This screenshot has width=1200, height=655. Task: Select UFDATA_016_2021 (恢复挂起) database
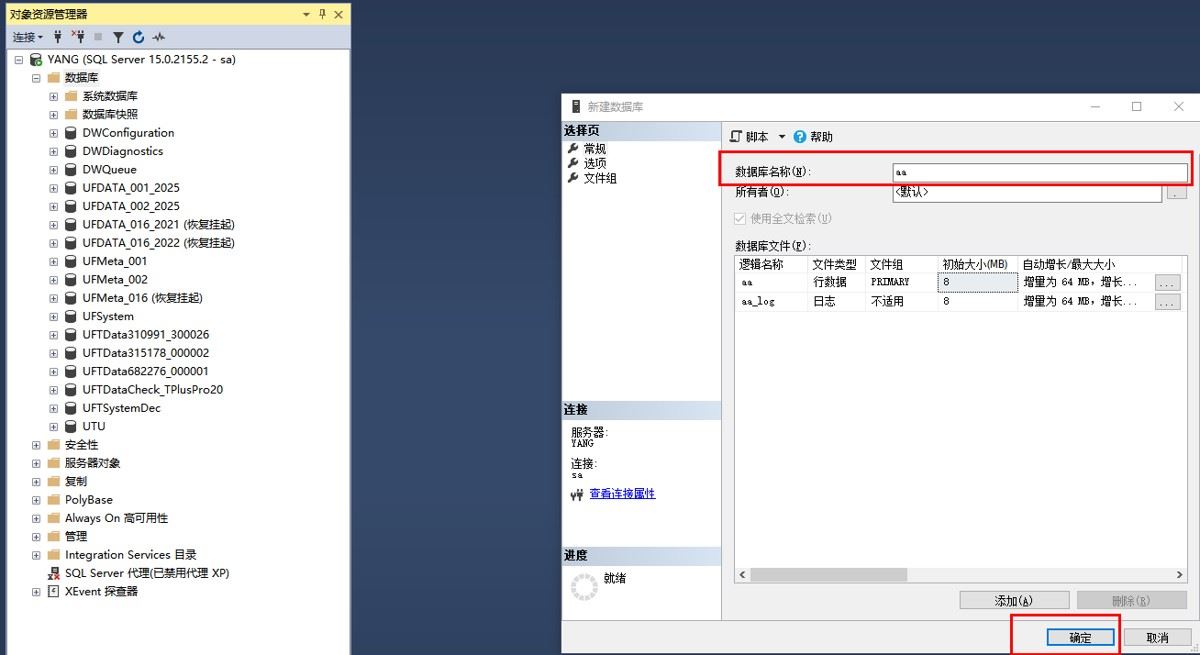tap(158, 224)
